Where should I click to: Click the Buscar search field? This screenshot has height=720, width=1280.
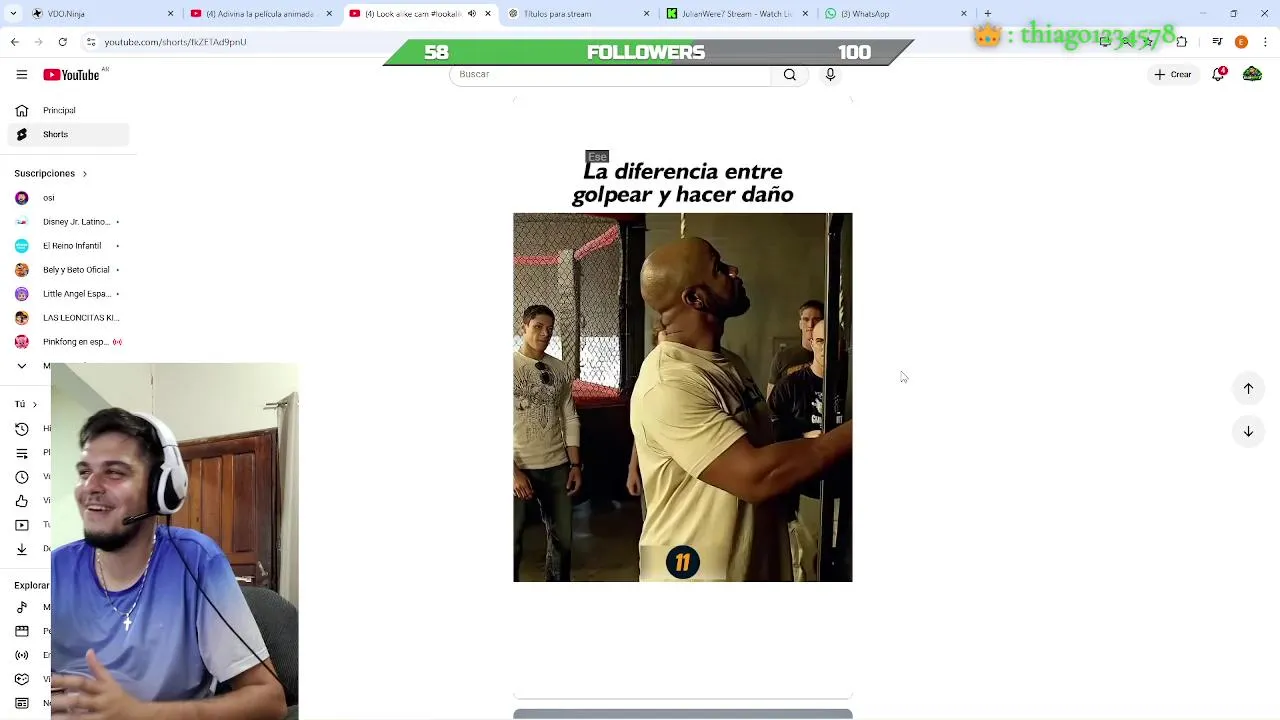[610, 74]
